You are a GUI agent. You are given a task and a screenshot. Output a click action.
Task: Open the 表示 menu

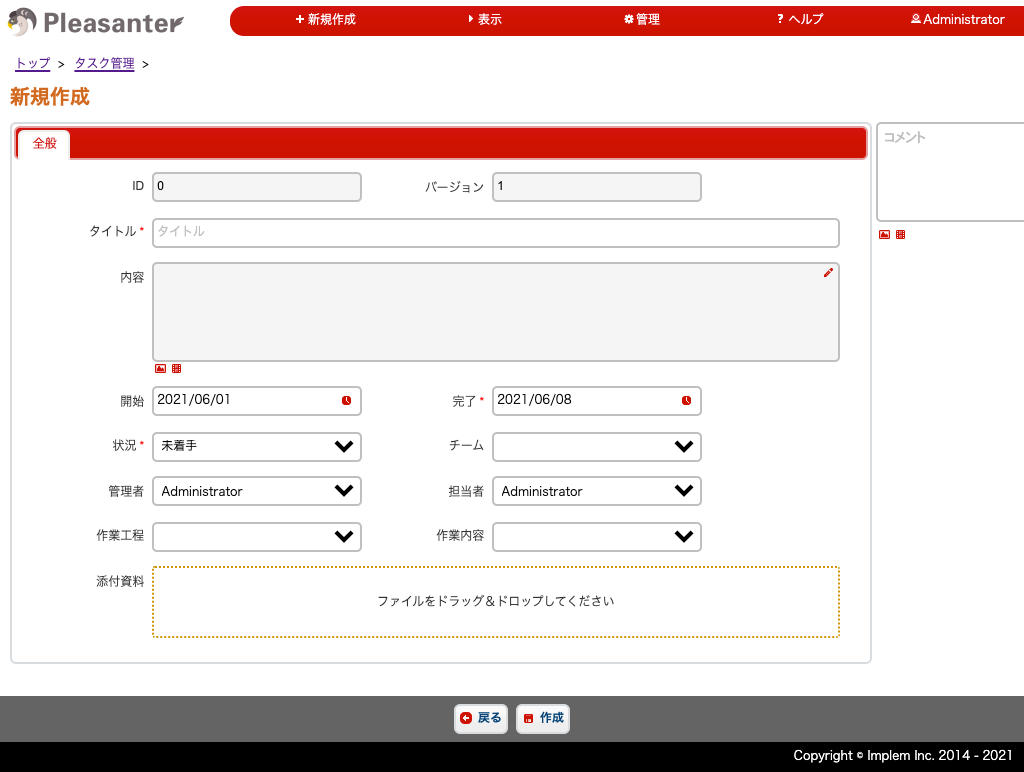[x=485, y=20]
